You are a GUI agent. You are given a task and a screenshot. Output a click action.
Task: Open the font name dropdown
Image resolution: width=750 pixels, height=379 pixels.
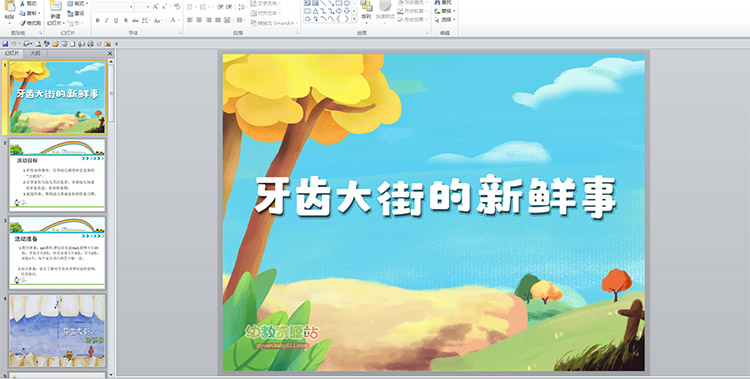(131, 7)
